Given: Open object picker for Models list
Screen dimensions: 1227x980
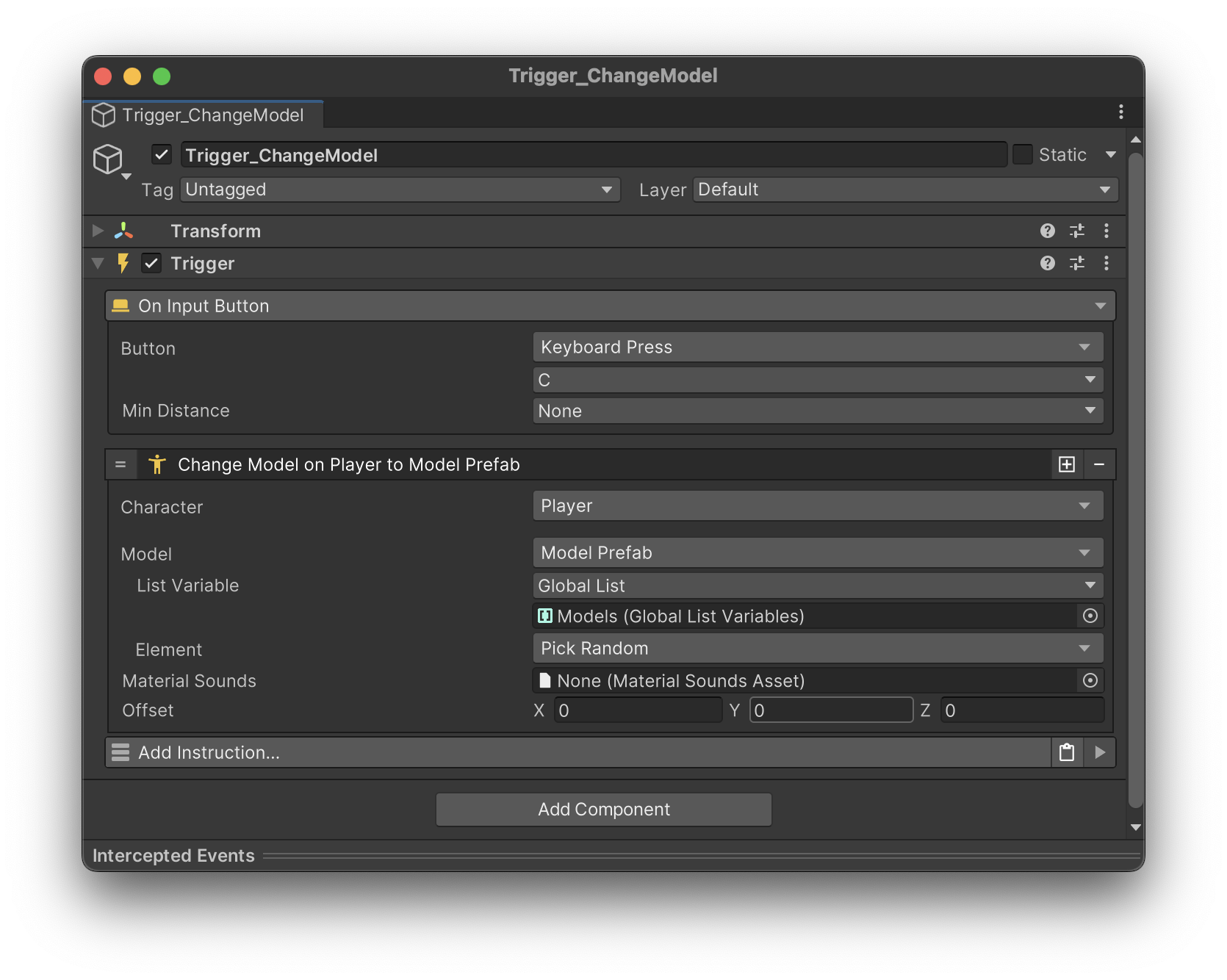Looking at the screenshot, I should pos(1090,616).
